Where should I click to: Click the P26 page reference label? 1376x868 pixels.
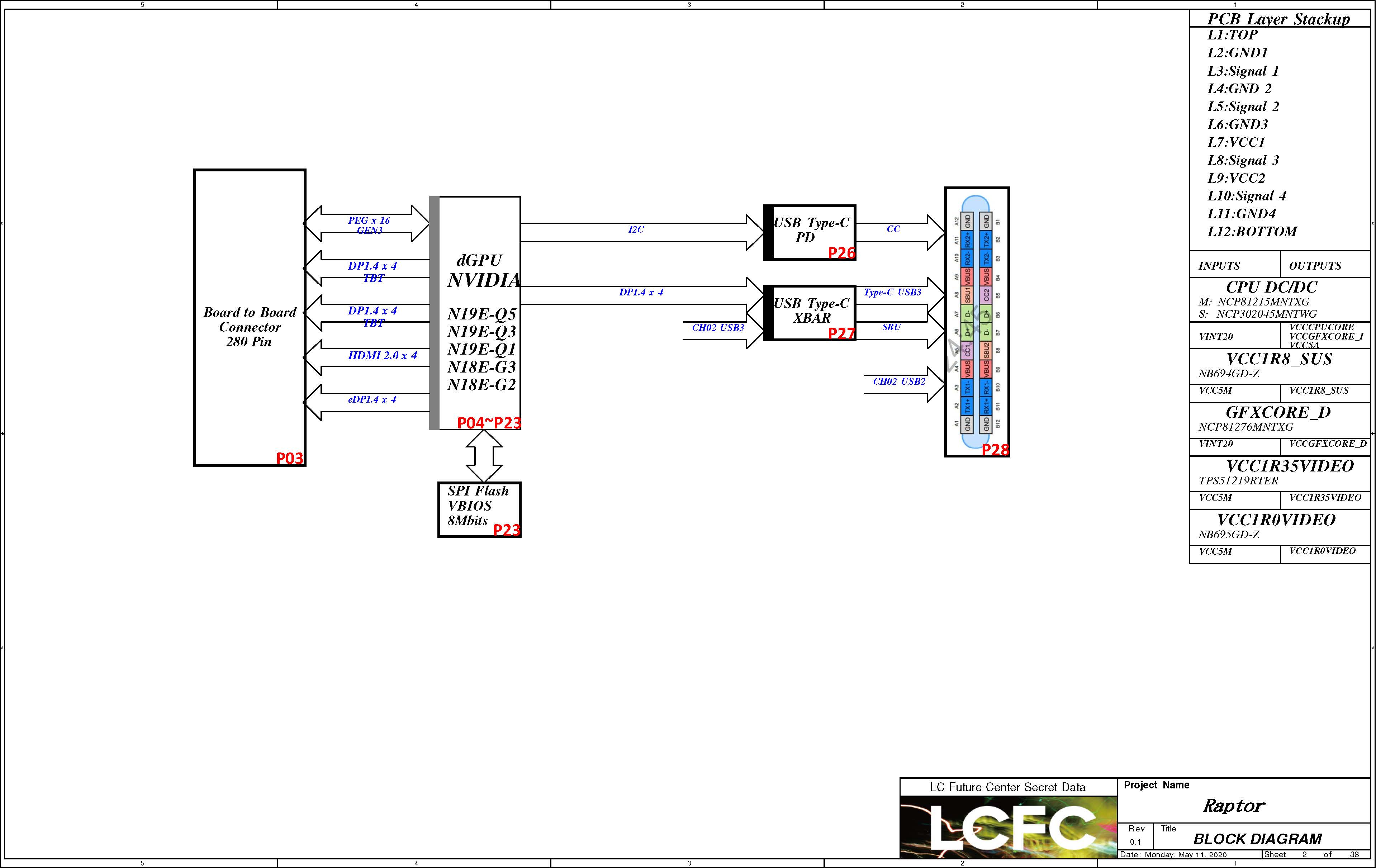pos(841,252)
